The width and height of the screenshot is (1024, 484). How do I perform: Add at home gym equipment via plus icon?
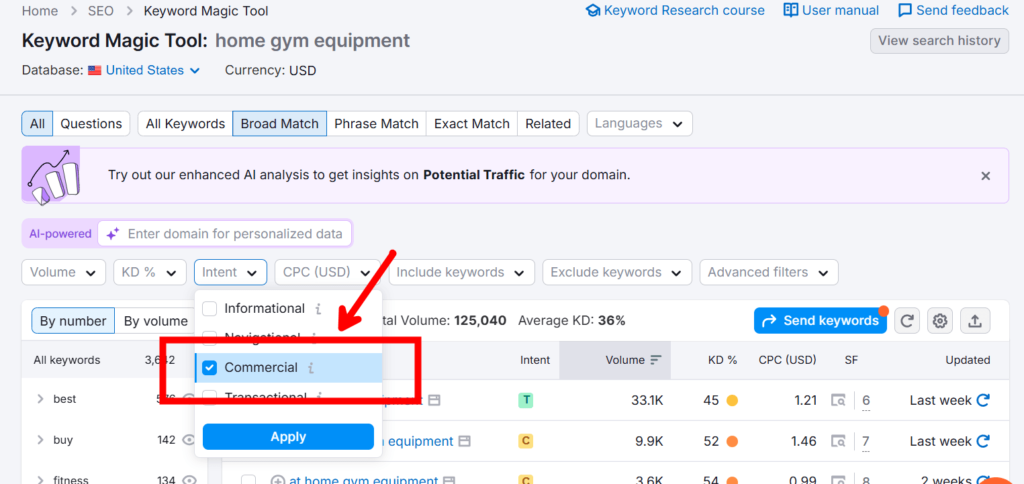coord(278,481)
